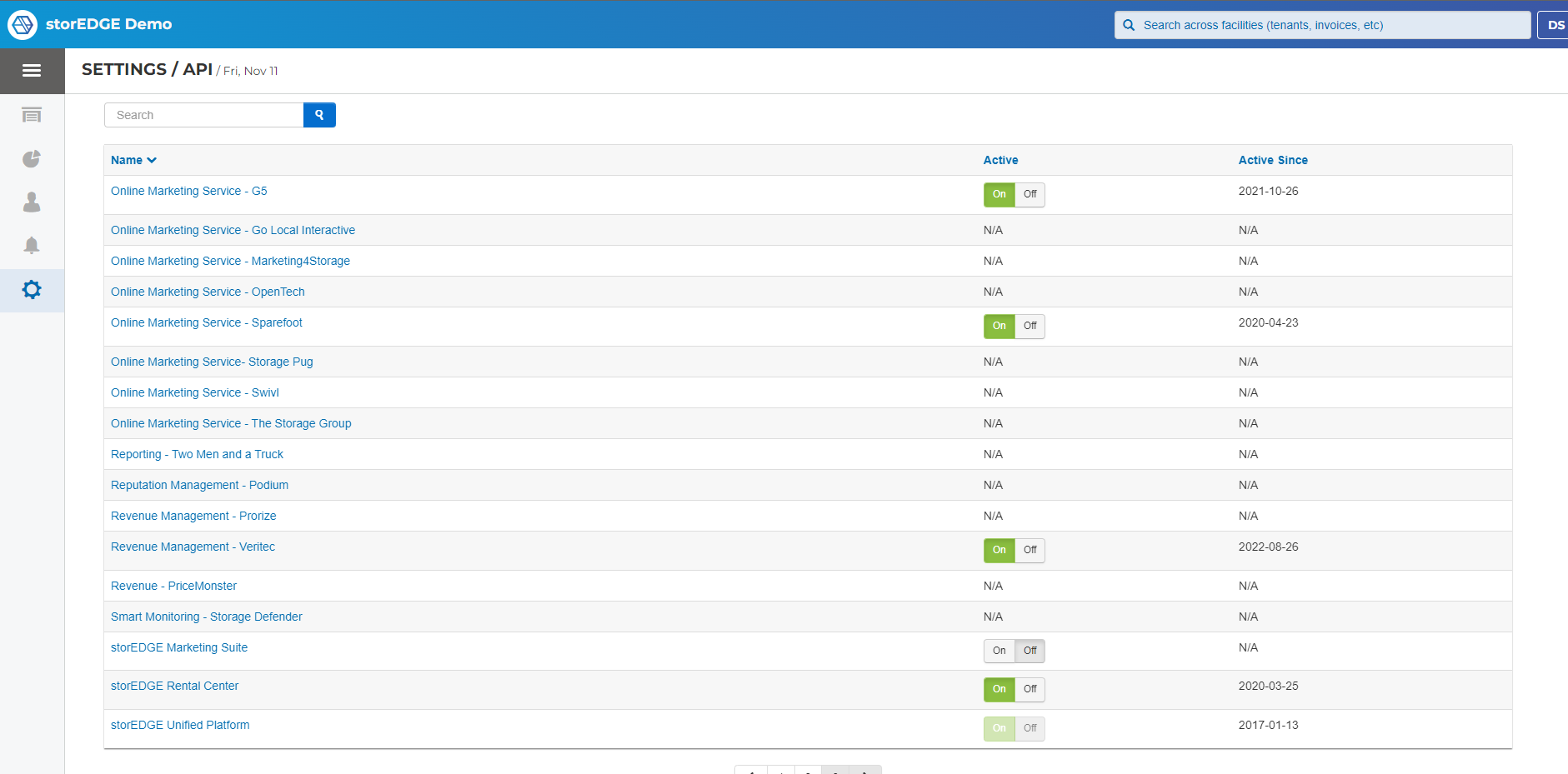Open the tenant person sidebar icon
Screen dimensions: 1568x774
click(32, 202)
